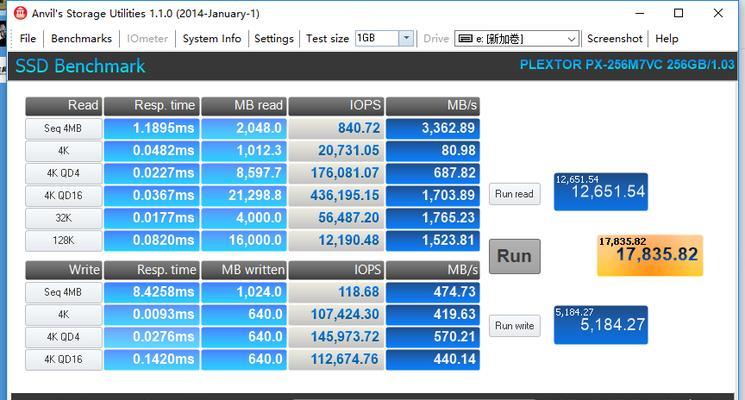This screenshot has width=745, height=400.
Task: Open the Help menu
Action: coord(667,38)
